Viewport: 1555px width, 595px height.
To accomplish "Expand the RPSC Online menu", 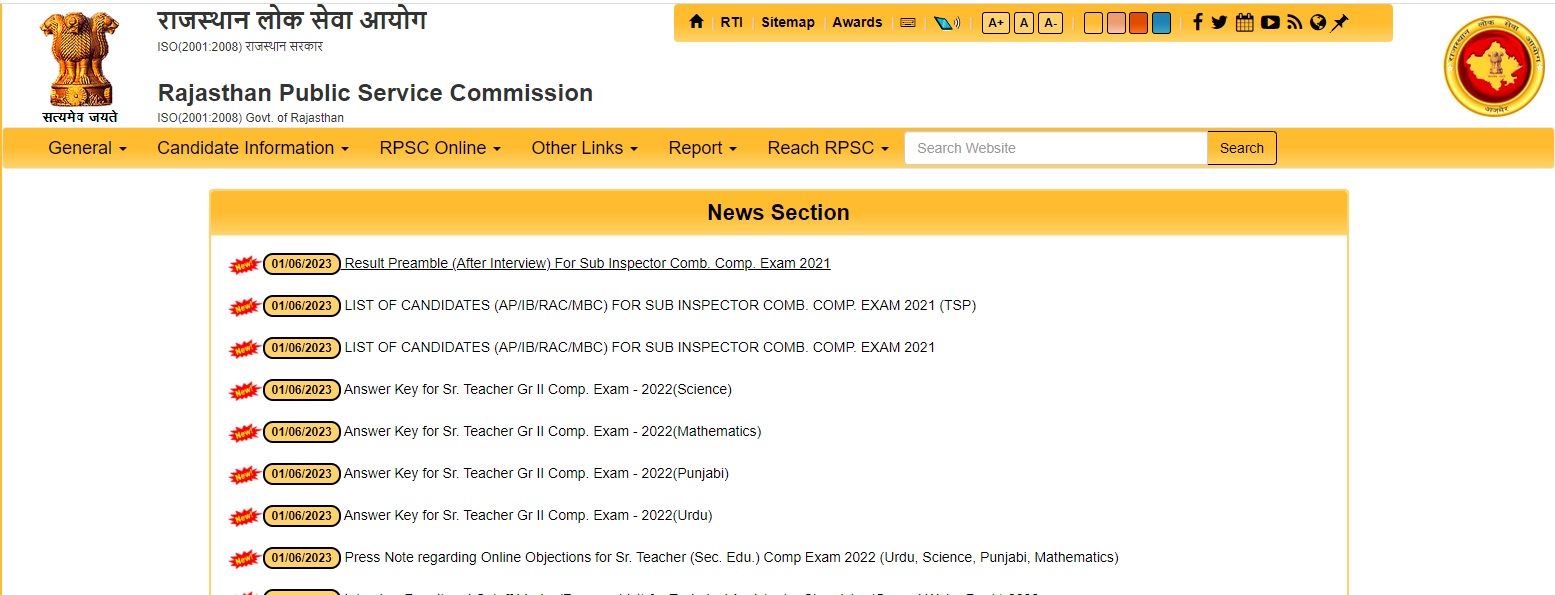I will click(440, 148).
